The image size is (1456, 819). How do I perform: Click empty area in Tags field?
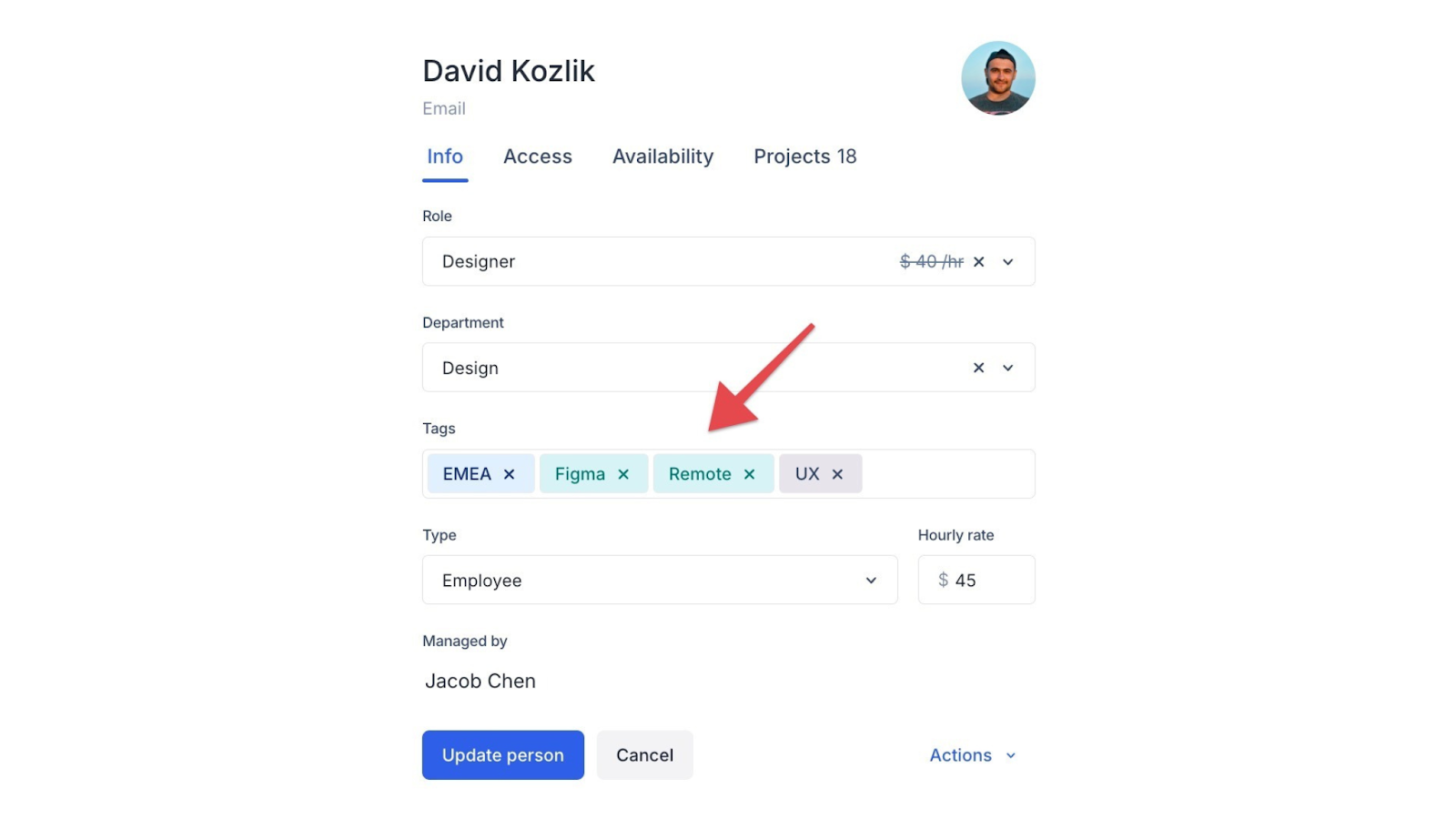946,474
